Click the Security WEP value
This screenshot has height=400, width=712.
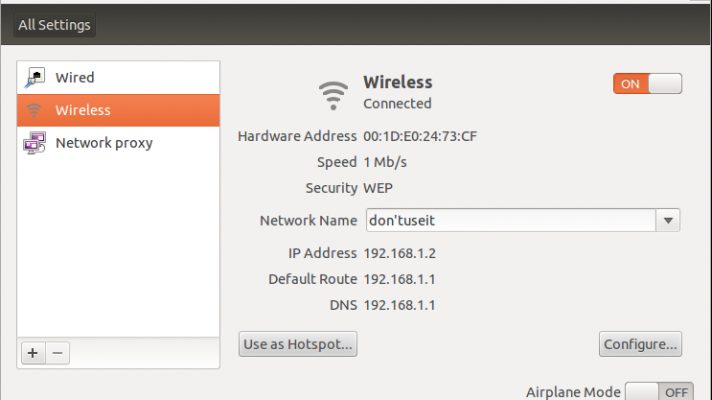[379, 188]
